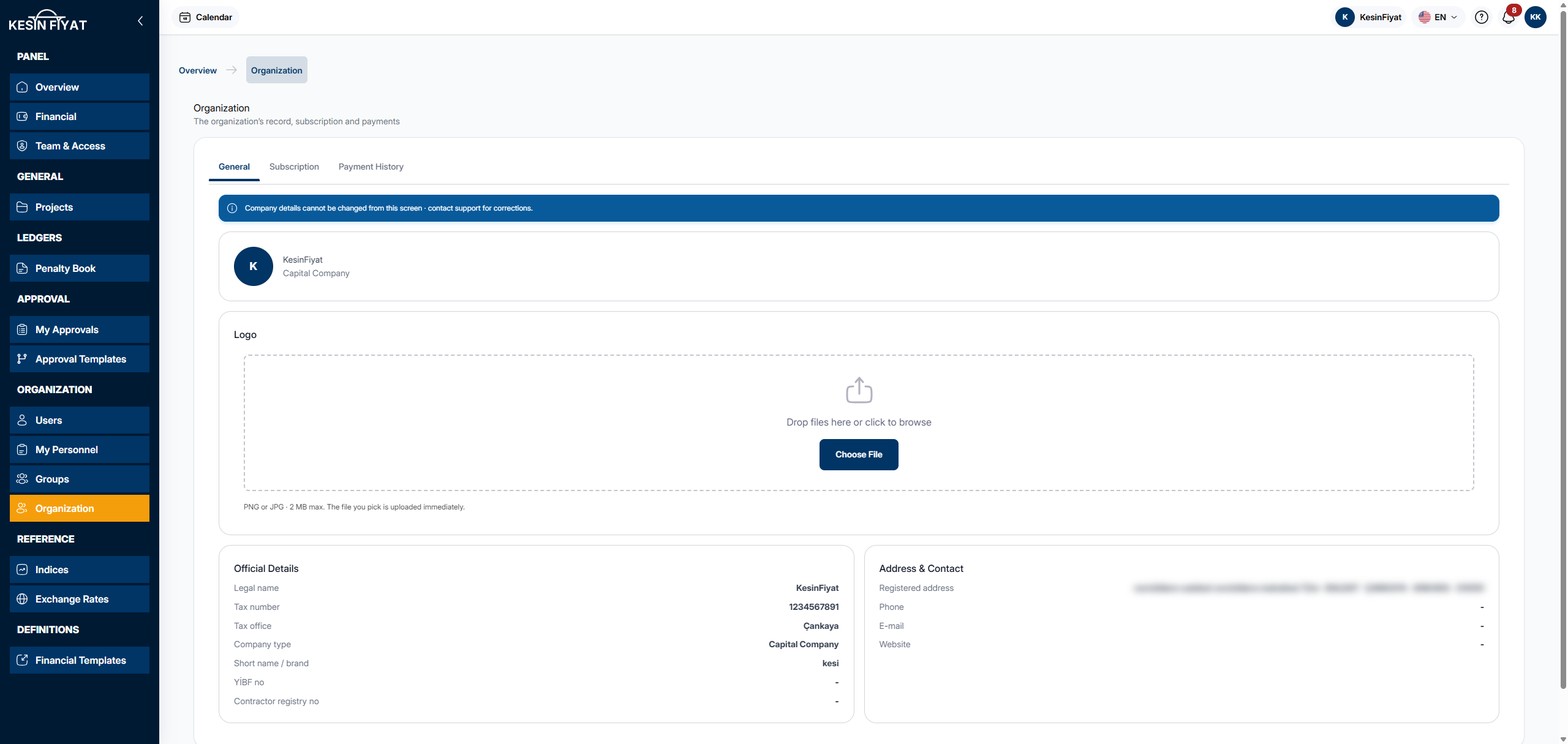Click the short name value kesi
1568x744 pixels.
[x=831, y=663]
